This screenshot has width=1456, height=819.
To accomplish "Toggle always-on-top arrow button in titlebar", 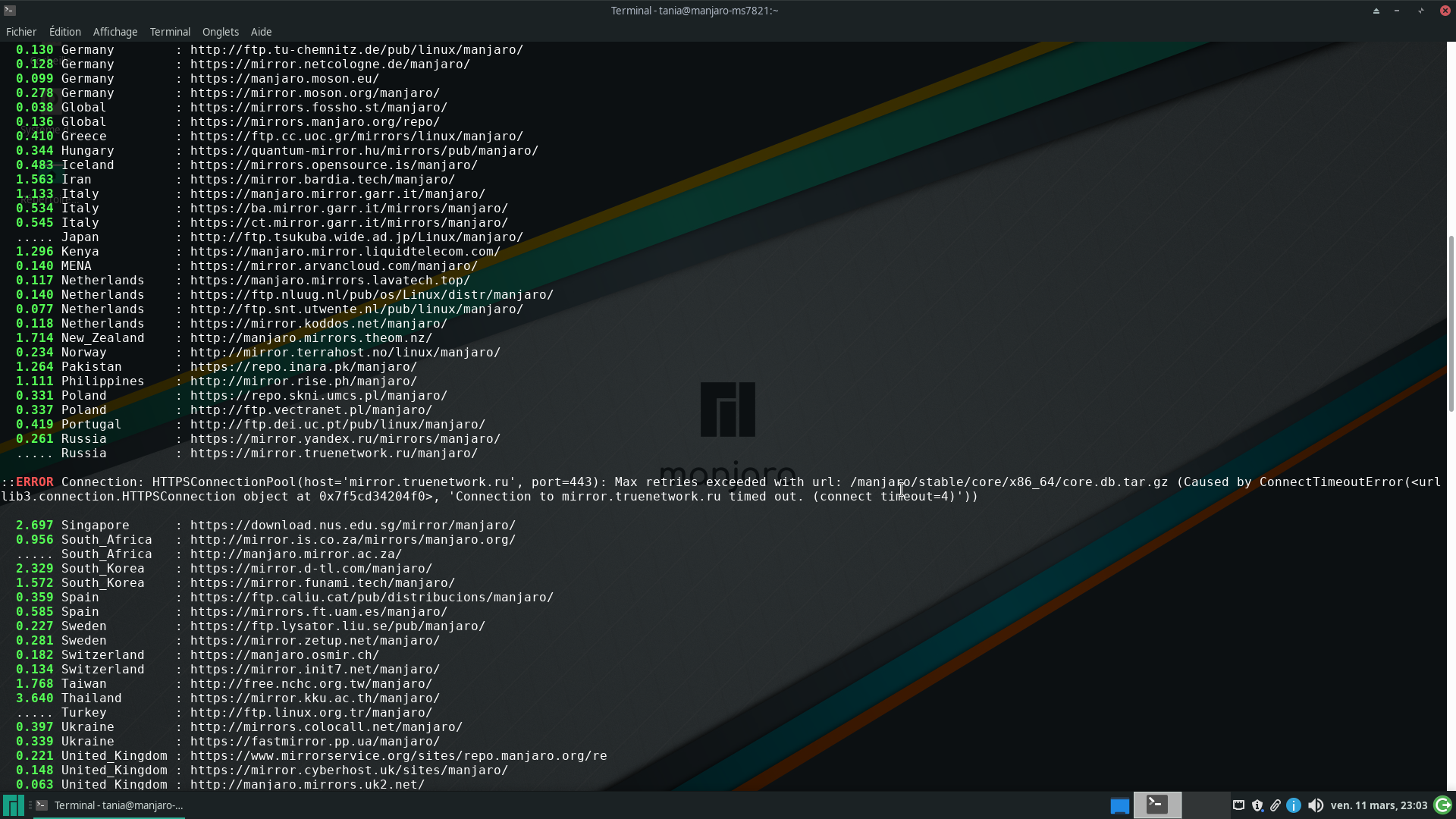I will 1376,11.
